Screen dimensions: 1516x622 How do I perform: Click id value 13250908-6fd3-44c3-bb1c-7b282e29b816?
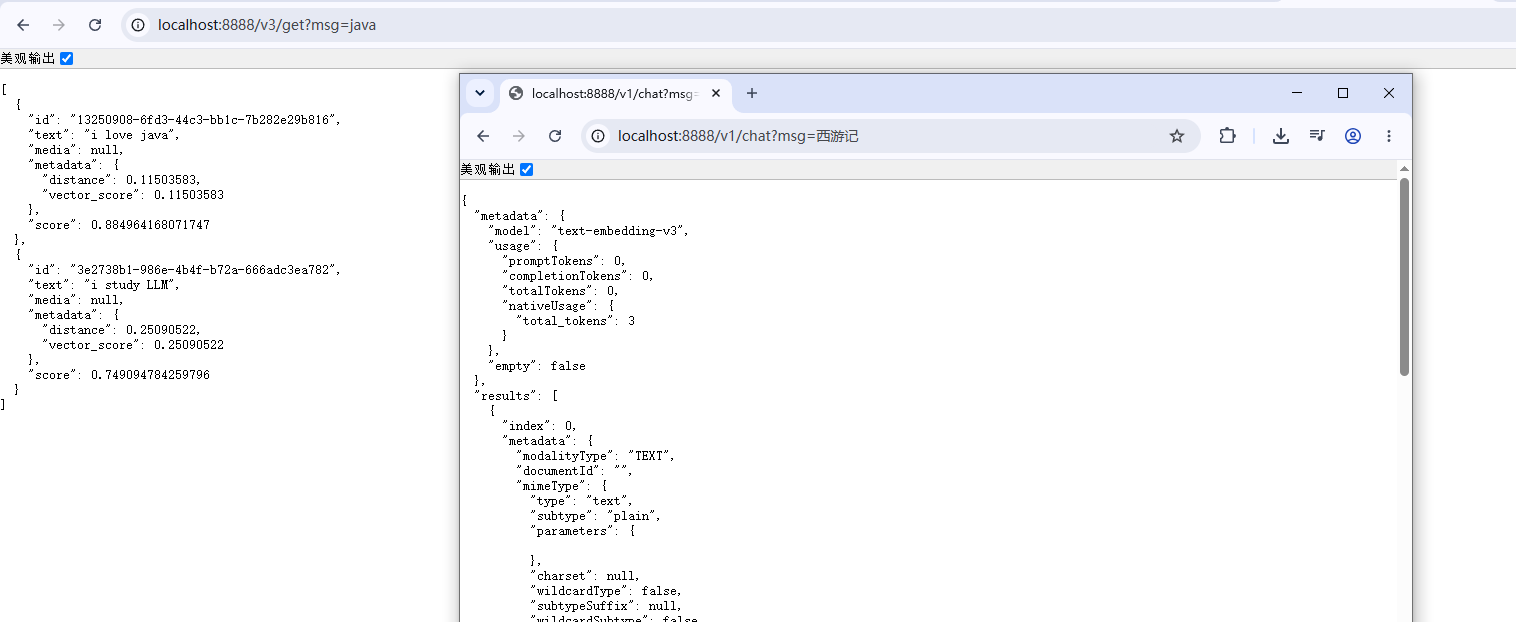coord(205,120)
